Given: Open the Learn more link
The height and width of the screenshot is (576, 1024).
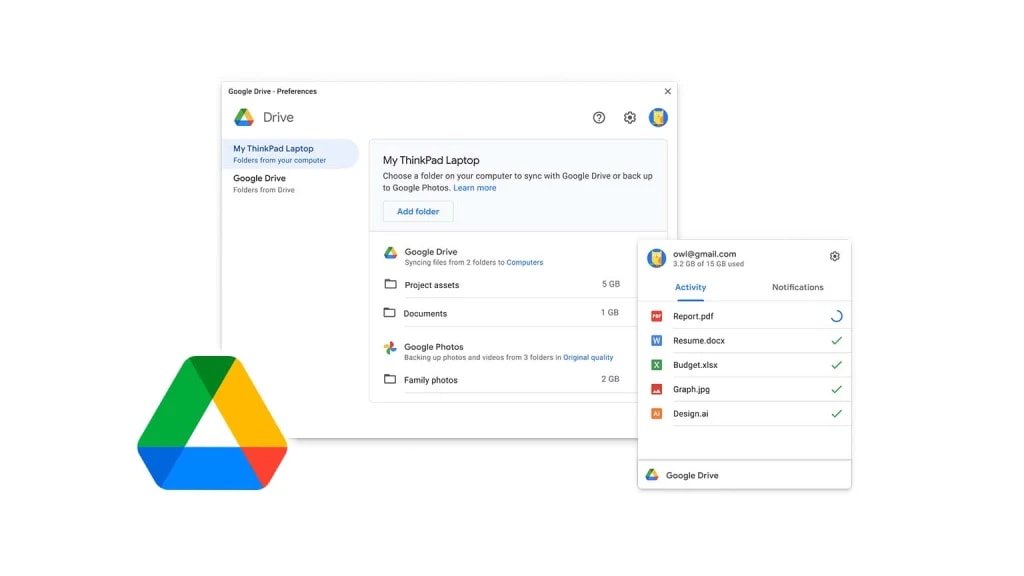Looking at the screenshot, I should (475, 188).
